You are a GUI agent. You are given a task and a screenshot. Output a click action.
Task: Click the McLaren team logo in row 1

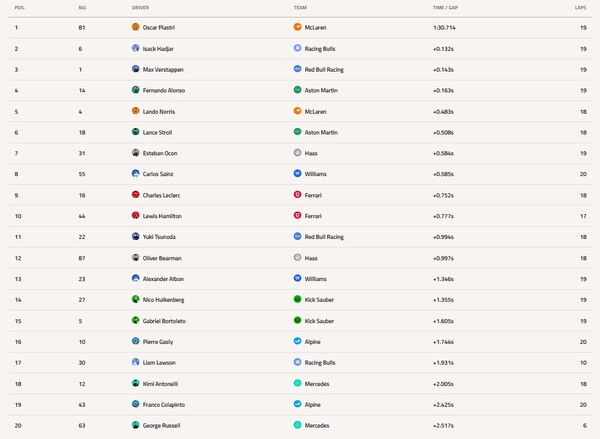pyautogui.click(x=297, y=27)
